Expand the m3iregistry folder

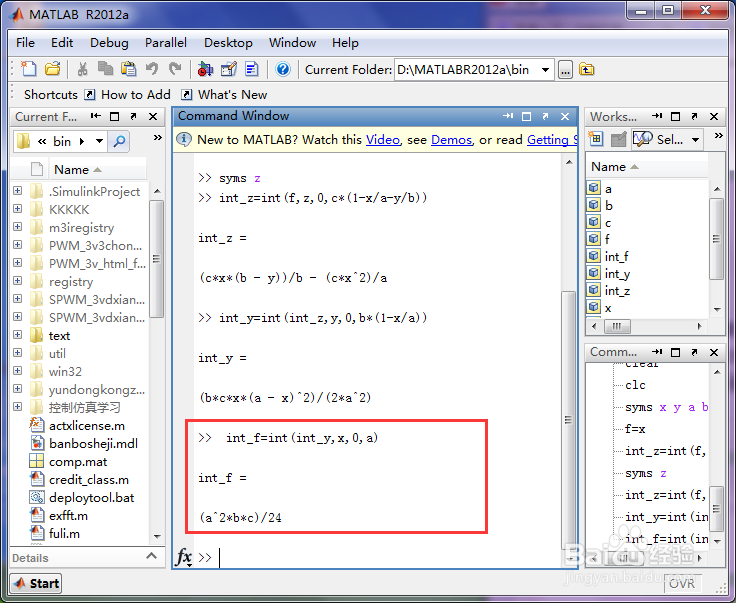[18, 227]
